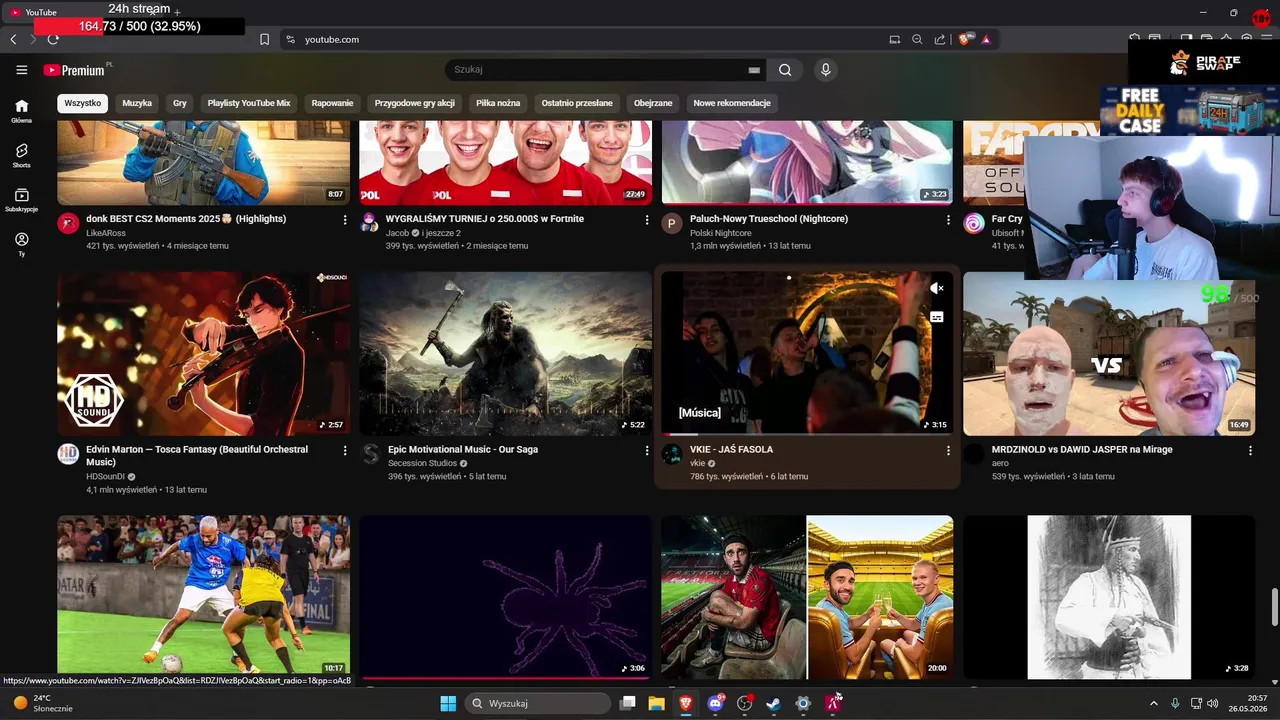Click the YouTube Premium logo
Image resolution: width=1280 pixels, height=720 pixels.
point(75,70)
